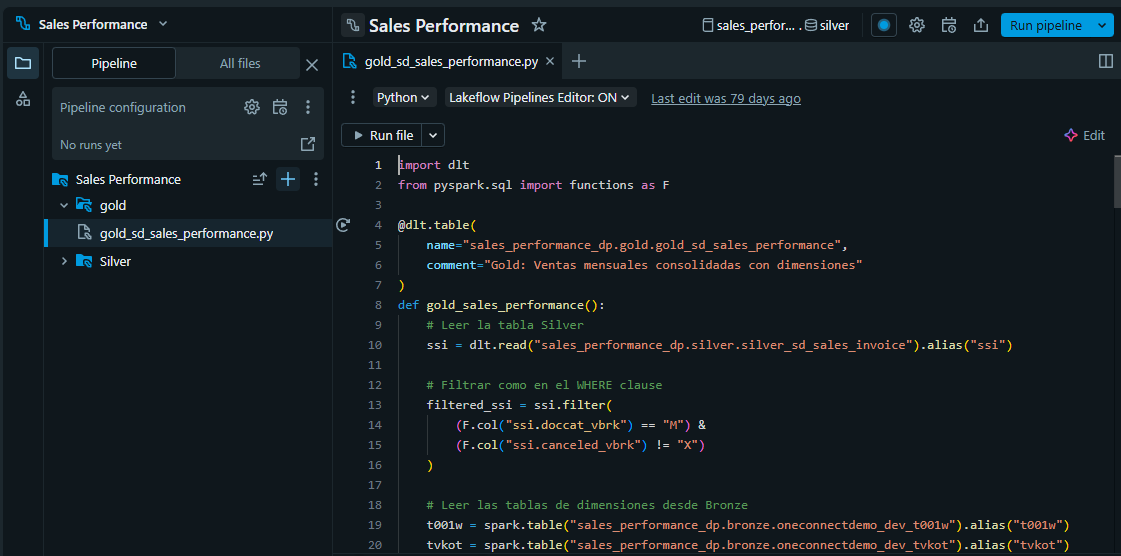Screen dimensions: 1121x556
Task: Click the collapse-all icon beside Sales Performance
Action: click(259, 179)
